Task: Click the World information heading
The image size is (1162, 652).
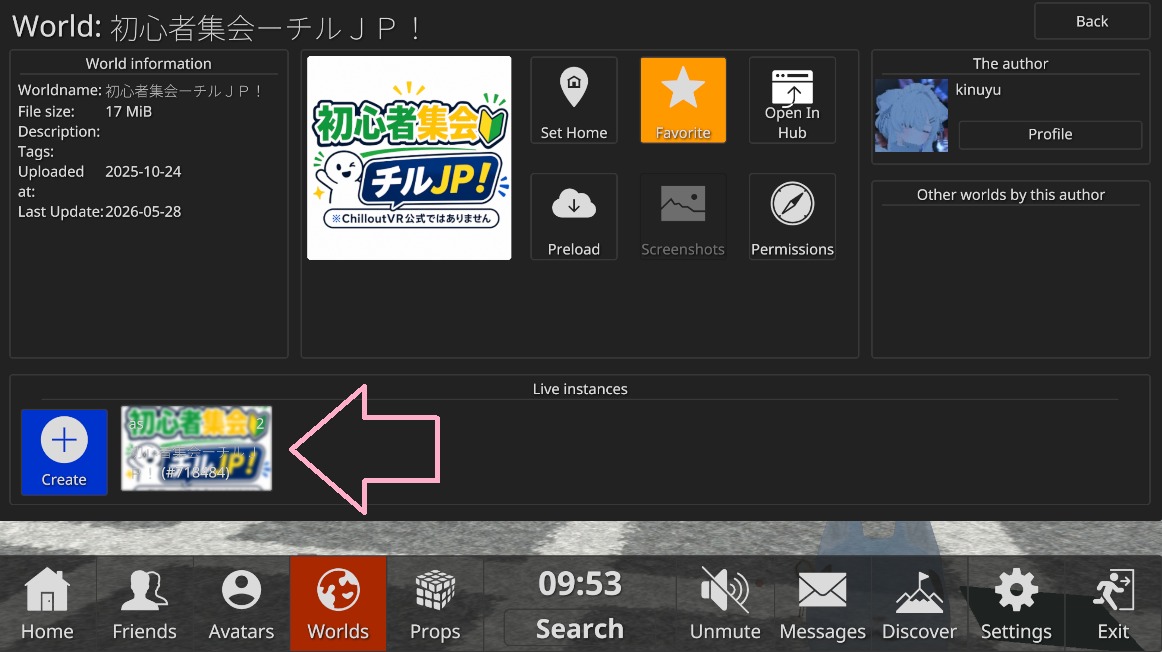Action: (x=148, y=64)
